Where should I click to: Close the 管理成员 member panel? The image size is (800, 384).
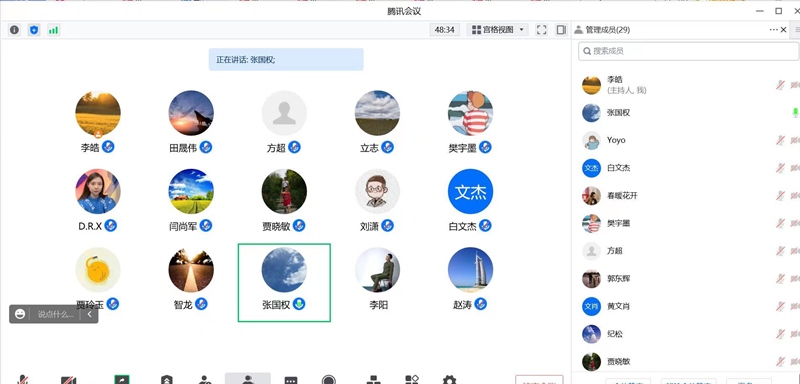(784, 30)
